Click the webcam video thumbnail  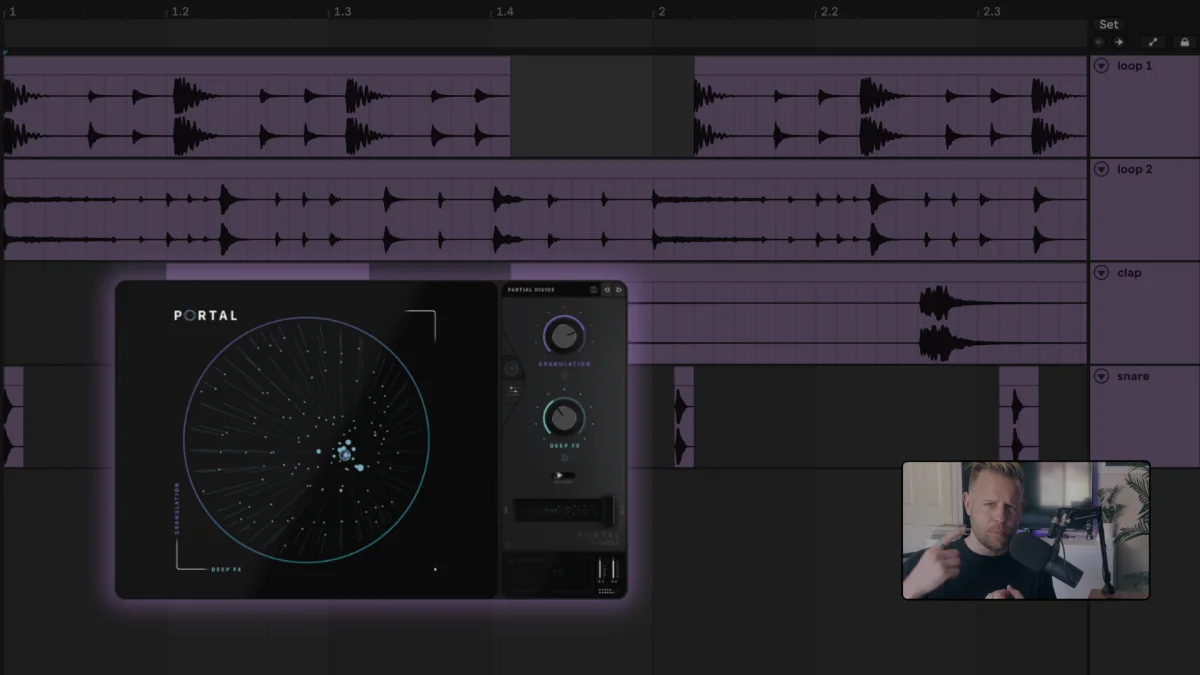1026,530
